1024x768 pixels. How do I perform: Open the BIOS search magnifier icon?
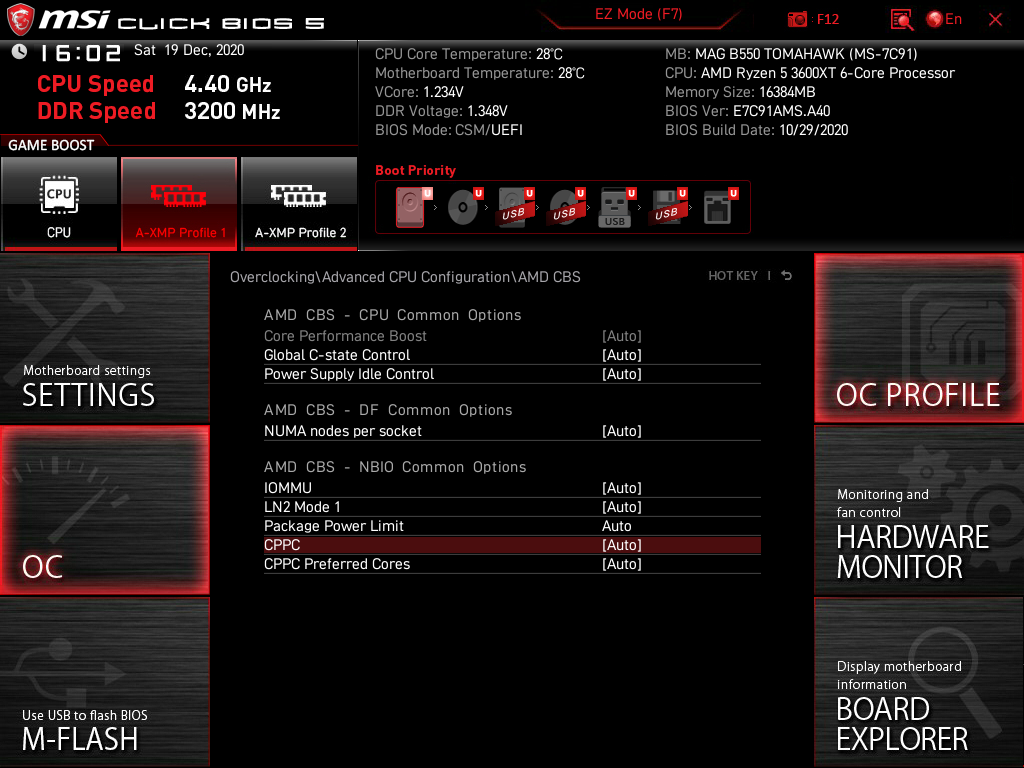tap(901, 20)
